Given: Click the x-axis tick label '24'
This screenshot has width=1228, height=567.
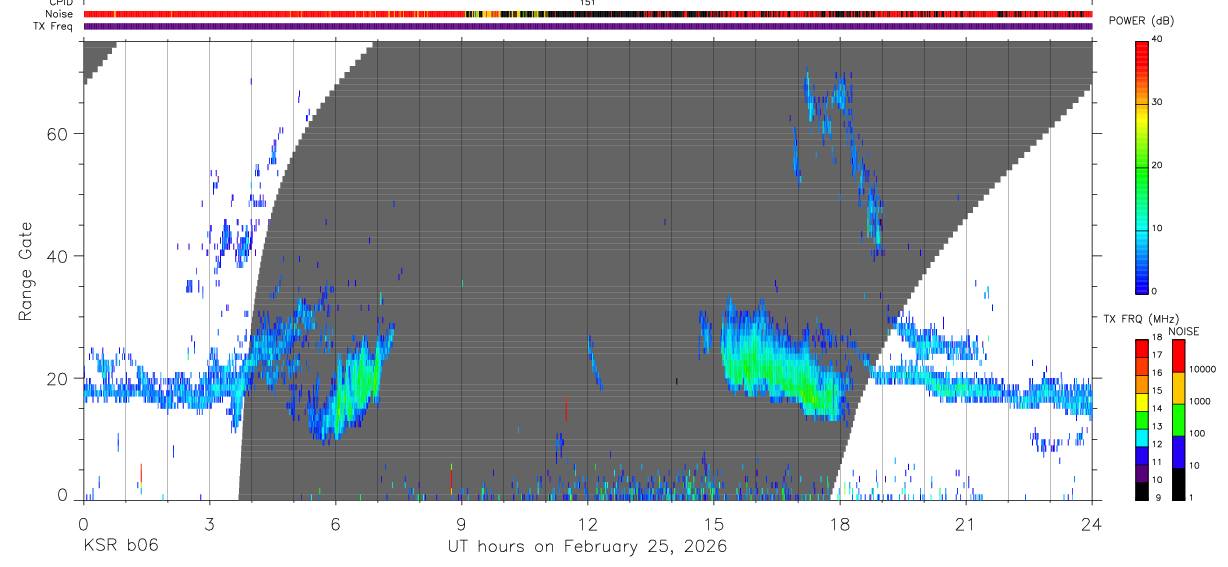Looking at the screenshot, I should click(1092, 524).
